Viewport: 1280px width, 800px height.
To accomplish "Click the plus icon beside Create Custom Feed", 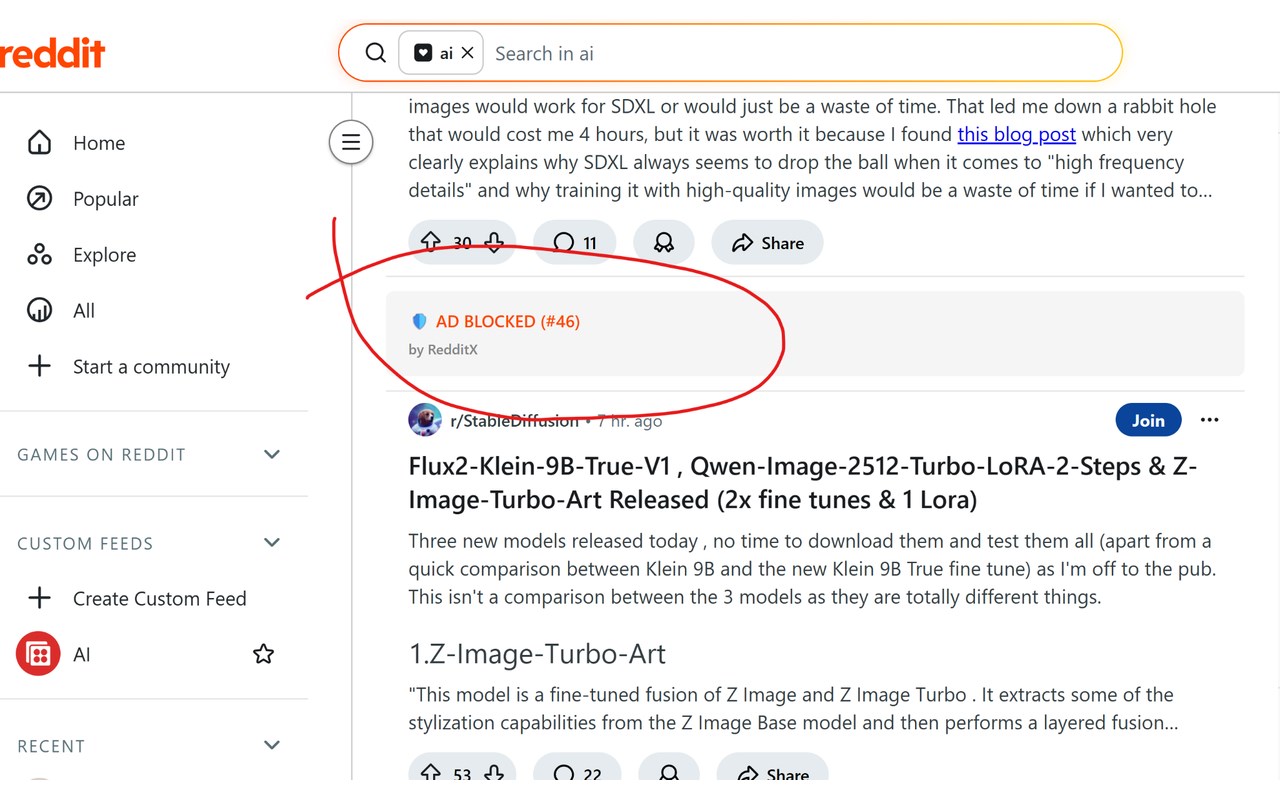I will point(39,599).
